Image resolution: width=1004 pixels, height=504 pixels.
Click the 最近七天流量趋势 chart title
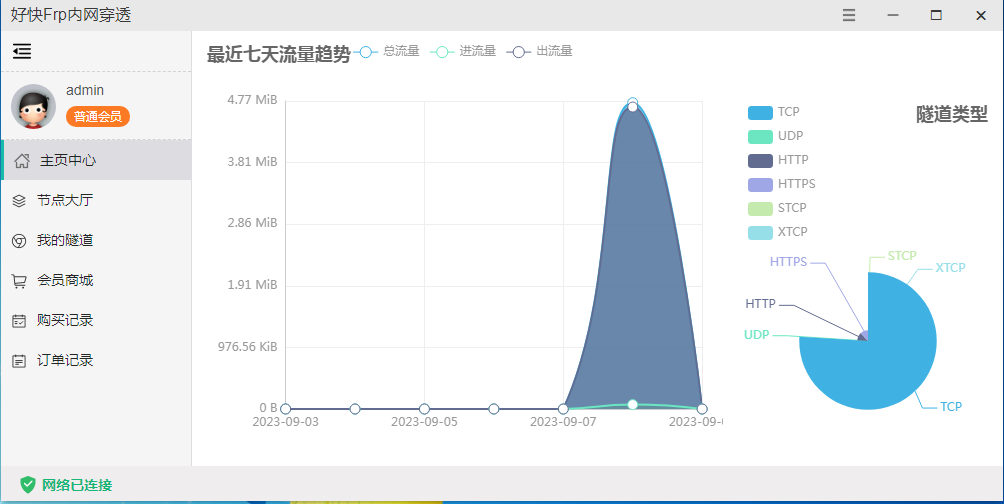279,54
